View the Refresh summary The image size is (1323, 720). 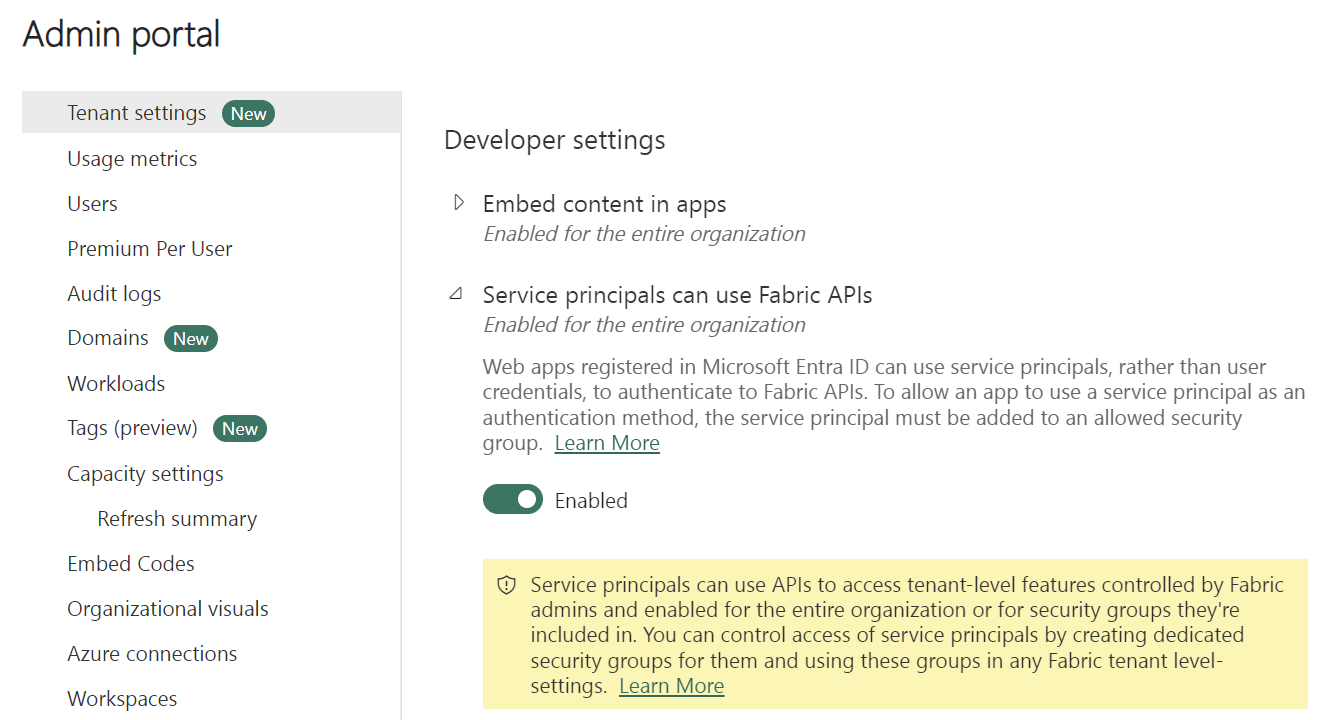176,518
